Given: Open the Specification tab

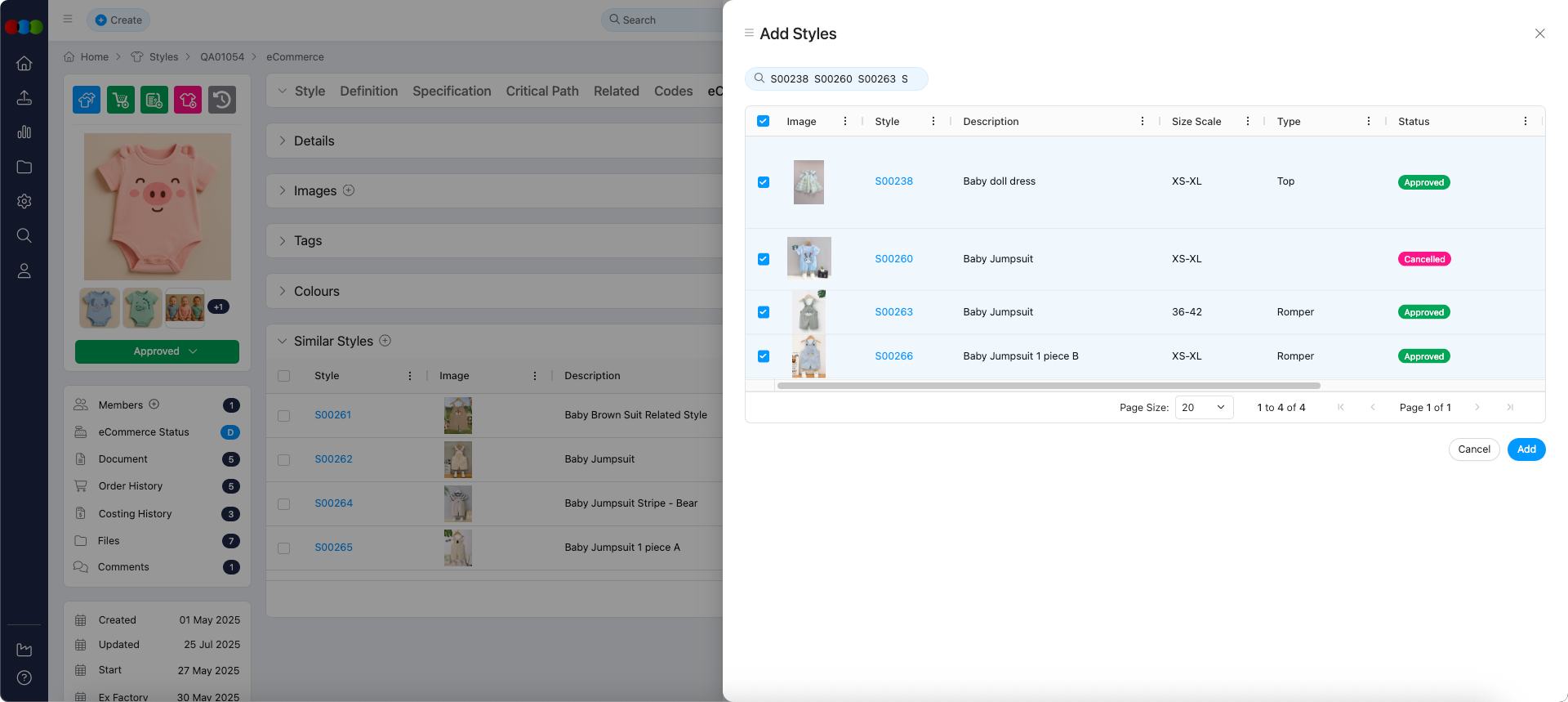Looking at the screenshot, I should [x=452, y=91].
